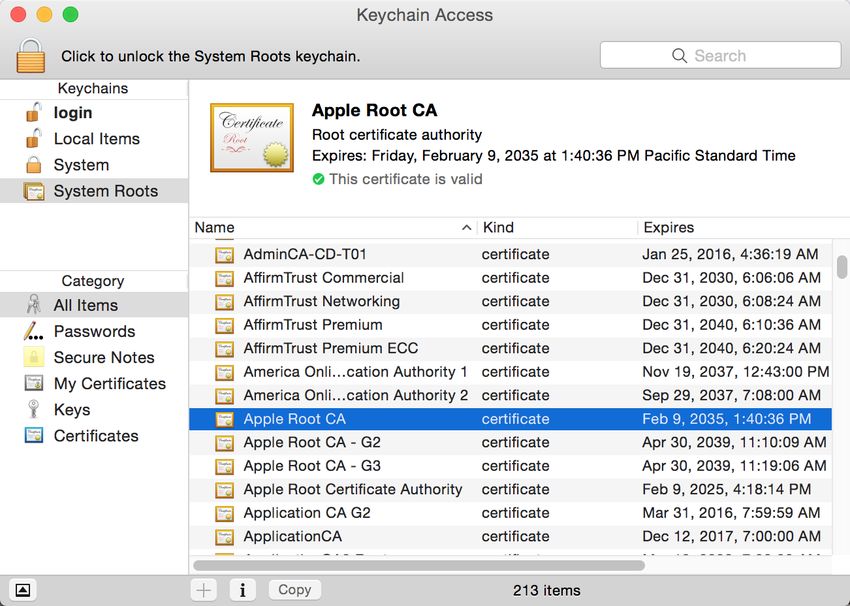Click the Secure Notes yellow note icon
Screen dimensions: 850x606
pyautogui.click(x=34, y=357)
